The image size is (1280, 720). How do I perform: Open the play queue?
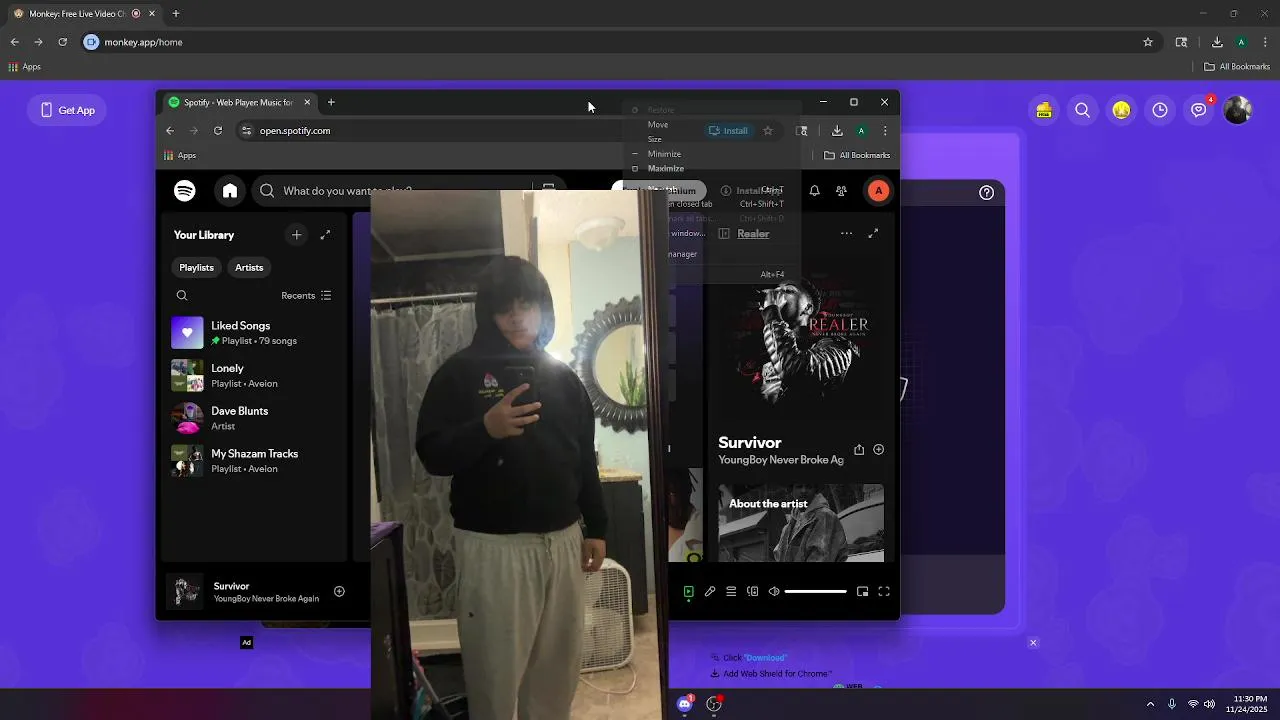click(731, 592)
